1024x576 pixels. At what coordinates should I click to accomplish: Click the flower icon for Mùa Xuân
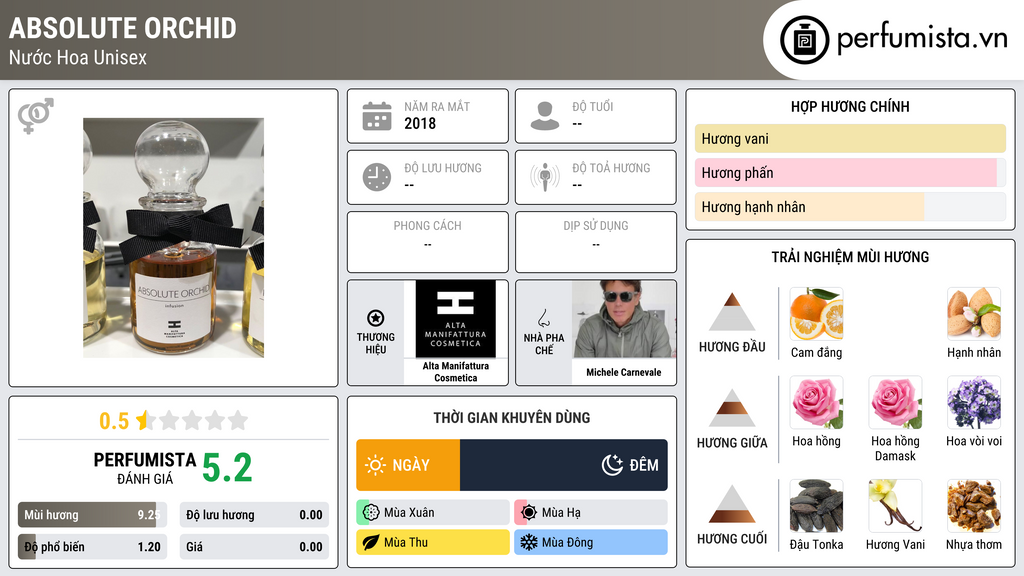[371, 513]
